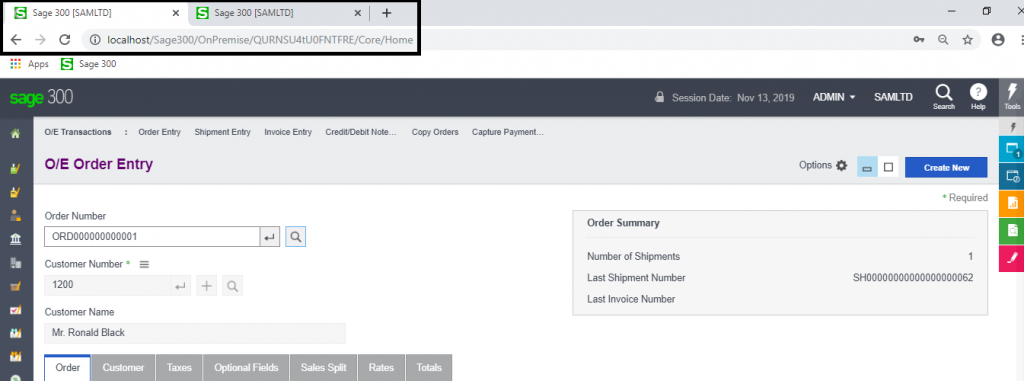Open the bank building icon in sidebar
The image size is (1024, 381).
[x=16, y=239]
